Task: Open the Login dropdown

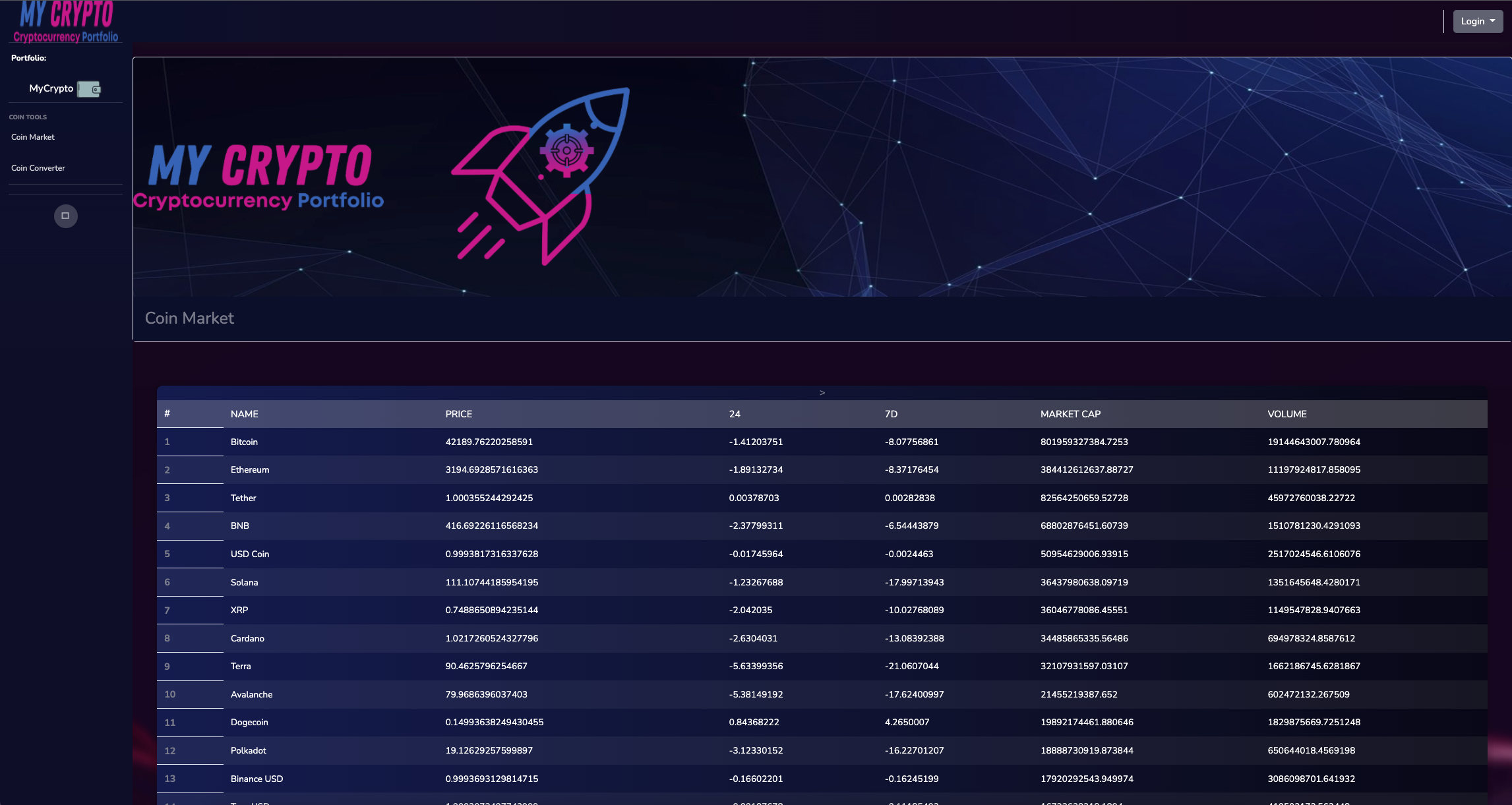Action: [1477, 20]
